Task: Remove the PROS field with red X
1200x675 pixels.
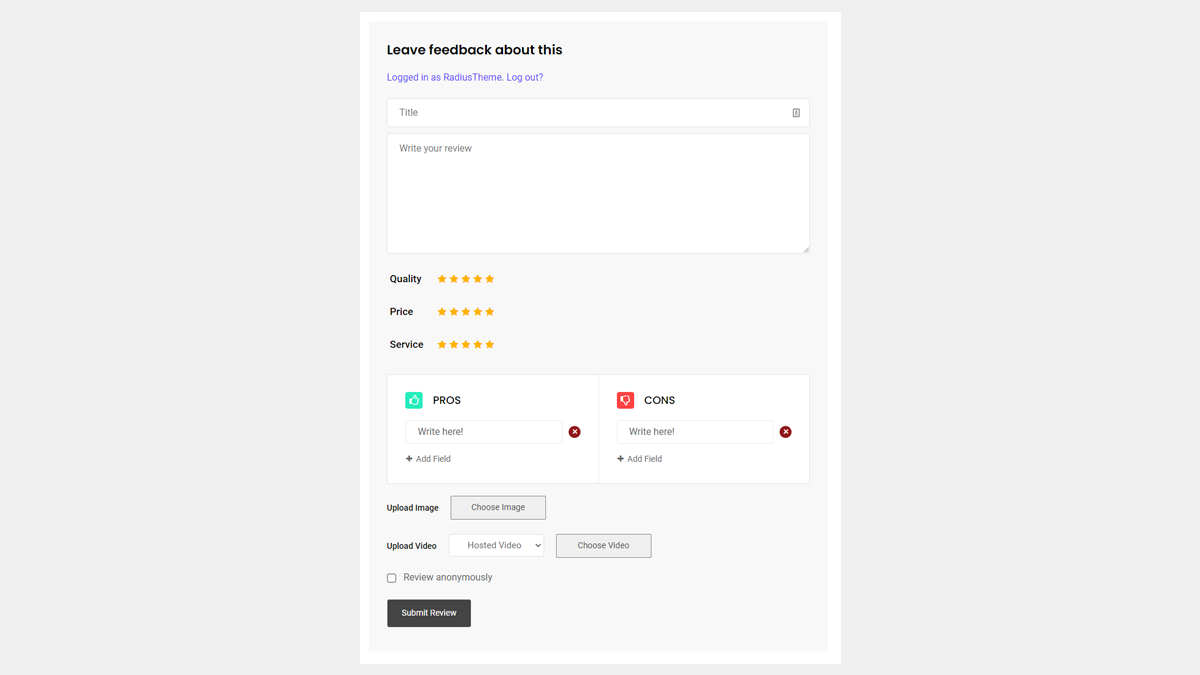Action: pos(574,432)
